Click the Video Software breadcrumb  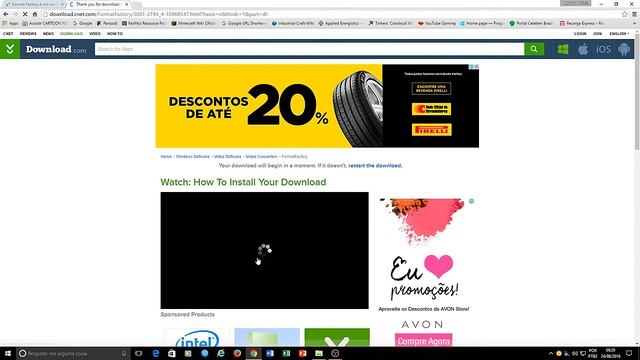tap(228, 157)
